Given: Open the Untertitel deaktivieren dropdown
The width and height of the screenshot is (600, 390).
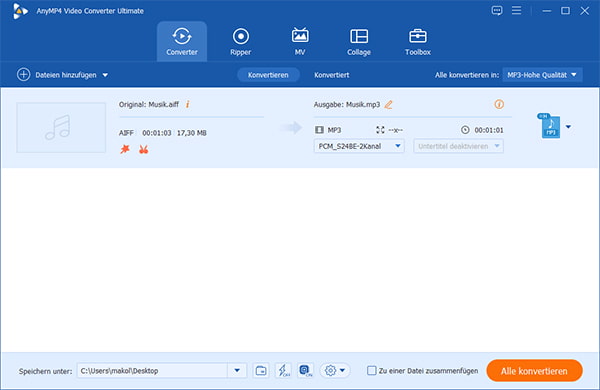Looking at the screenshot, I should tap(458, 146).
